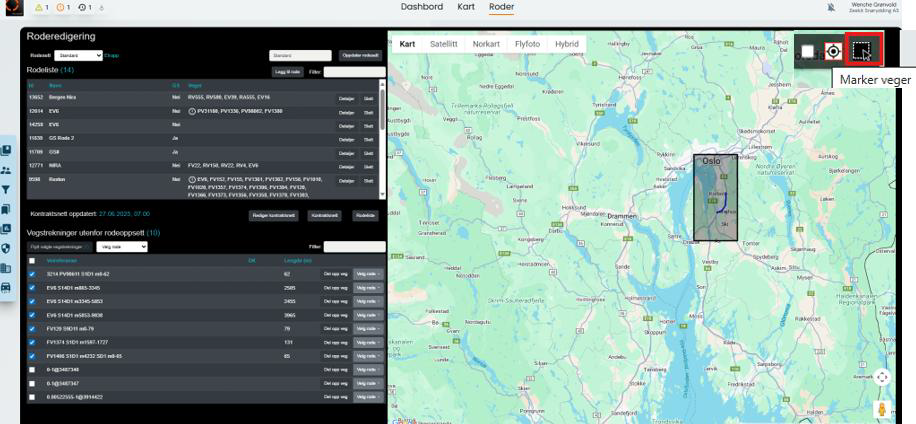Activate the Marker veger selection tool

pos(862,50)
